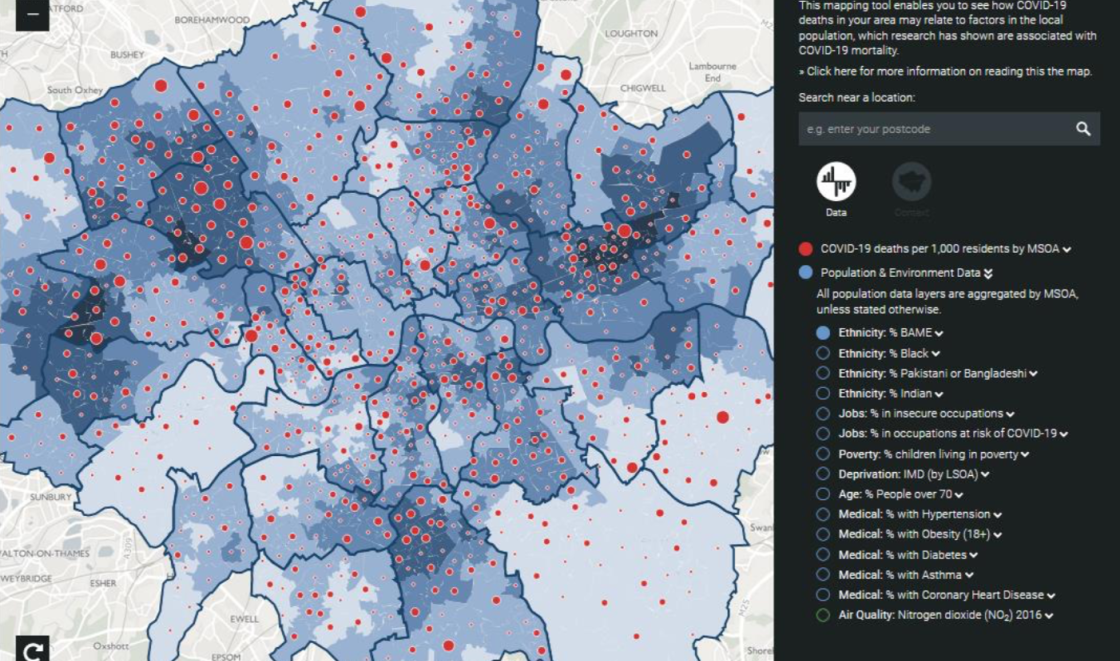This screenshot has width=1120, height=661.
Task: Expand the Ethnicity % BAME chevron
Action: click(x=940, y=334)
